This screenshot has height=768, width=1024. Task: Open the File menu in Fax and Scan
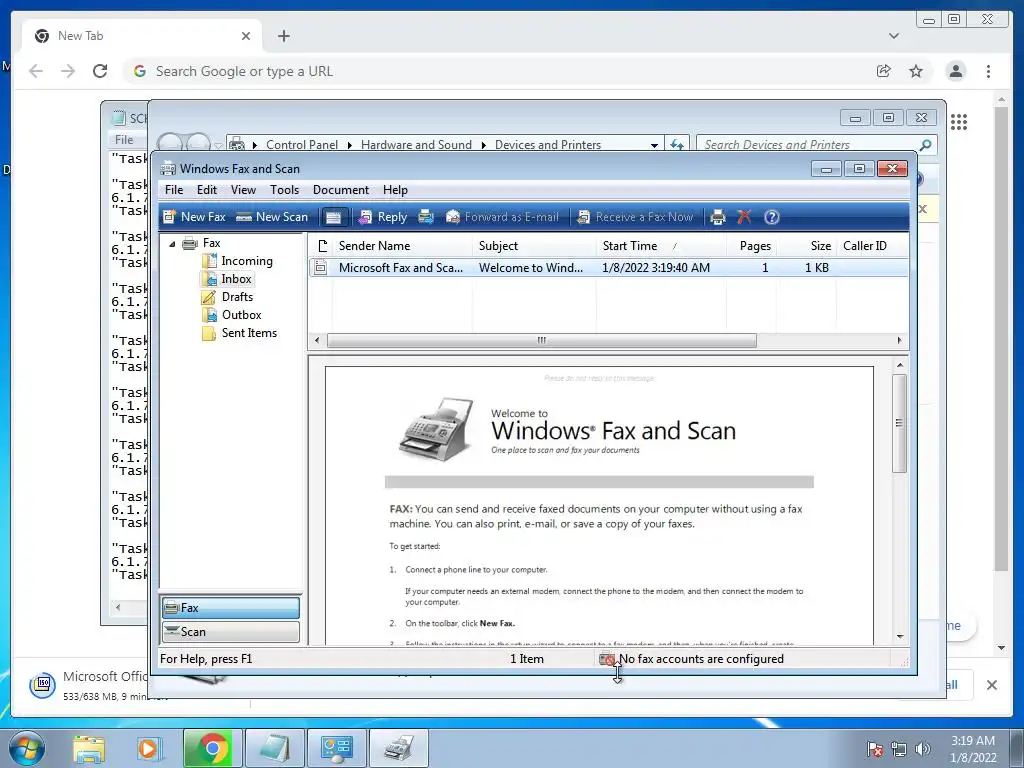click(174, 190)
